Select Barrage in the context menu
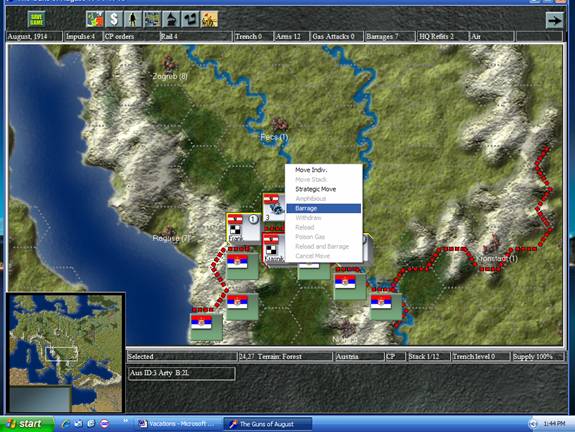The image size is (575, 432). pos(323,208)
